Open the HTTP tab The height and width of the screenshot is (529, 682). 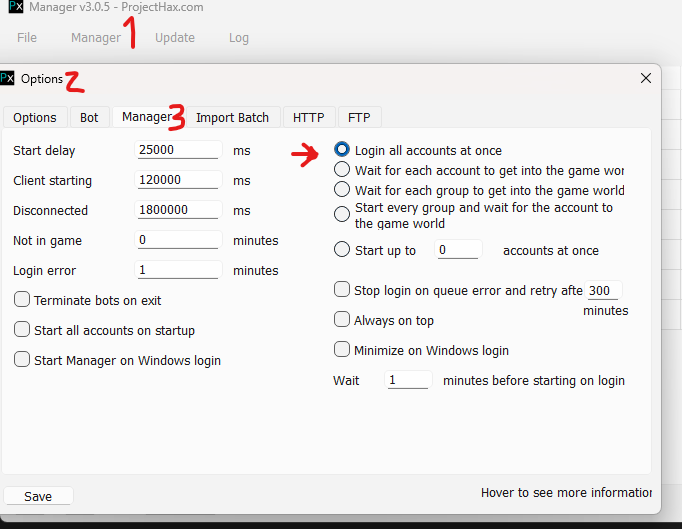point(308,117)
